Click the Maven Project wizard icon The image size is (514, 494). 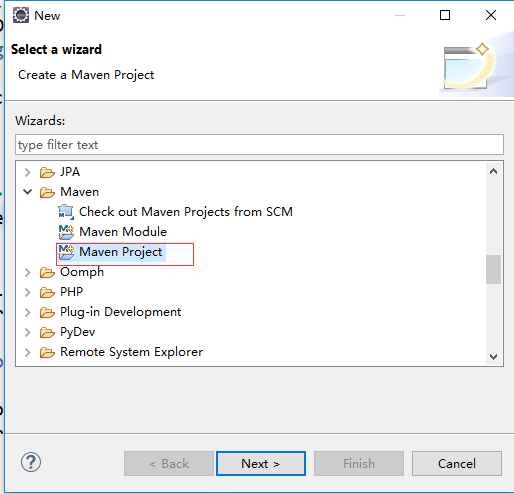(x=66, y=252)
